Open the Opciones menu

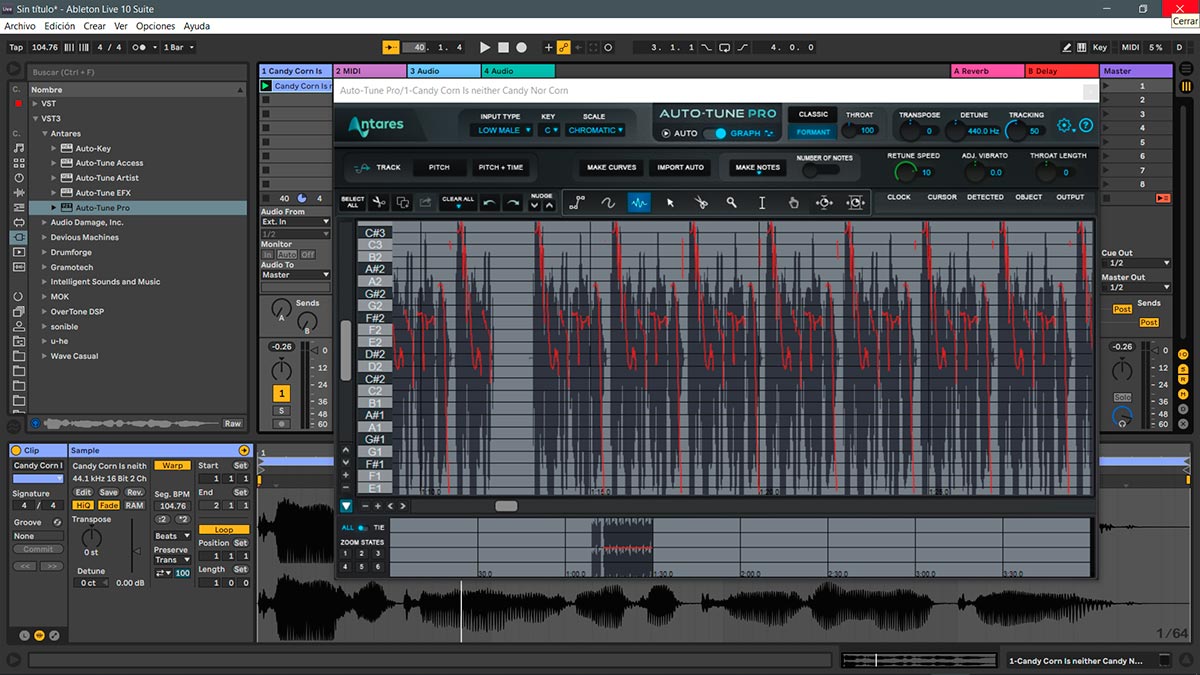(x=155, y=26)
